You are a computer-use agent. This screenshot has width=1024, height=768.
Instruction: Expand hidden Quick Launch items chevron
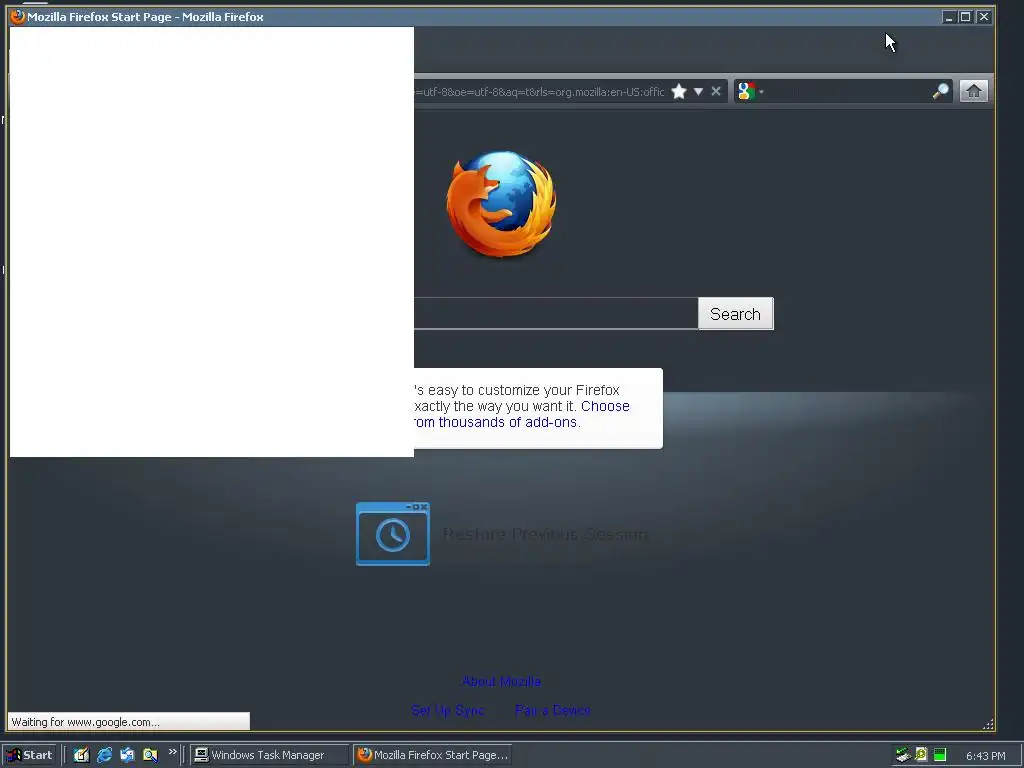(172, 752)
